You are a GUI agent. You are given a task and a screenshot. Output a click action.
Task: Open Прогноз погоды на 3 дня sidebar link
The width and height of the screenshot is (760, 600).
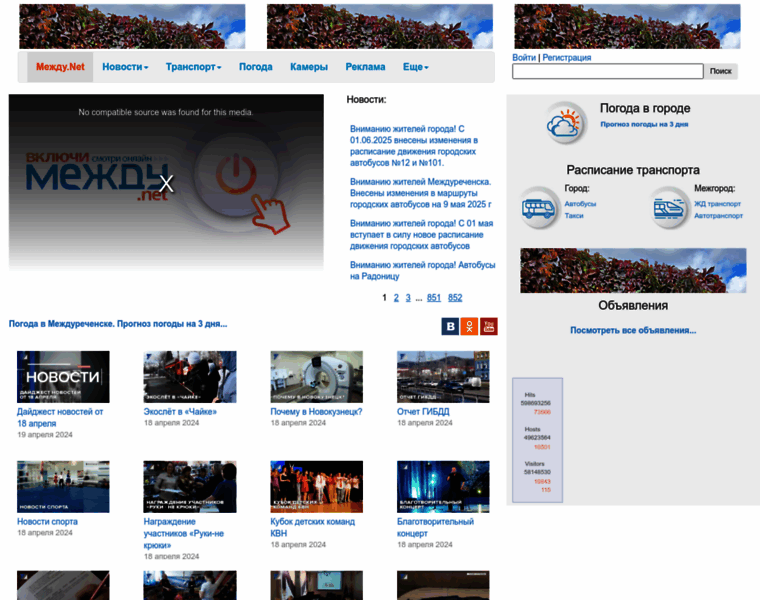point(644,124)
